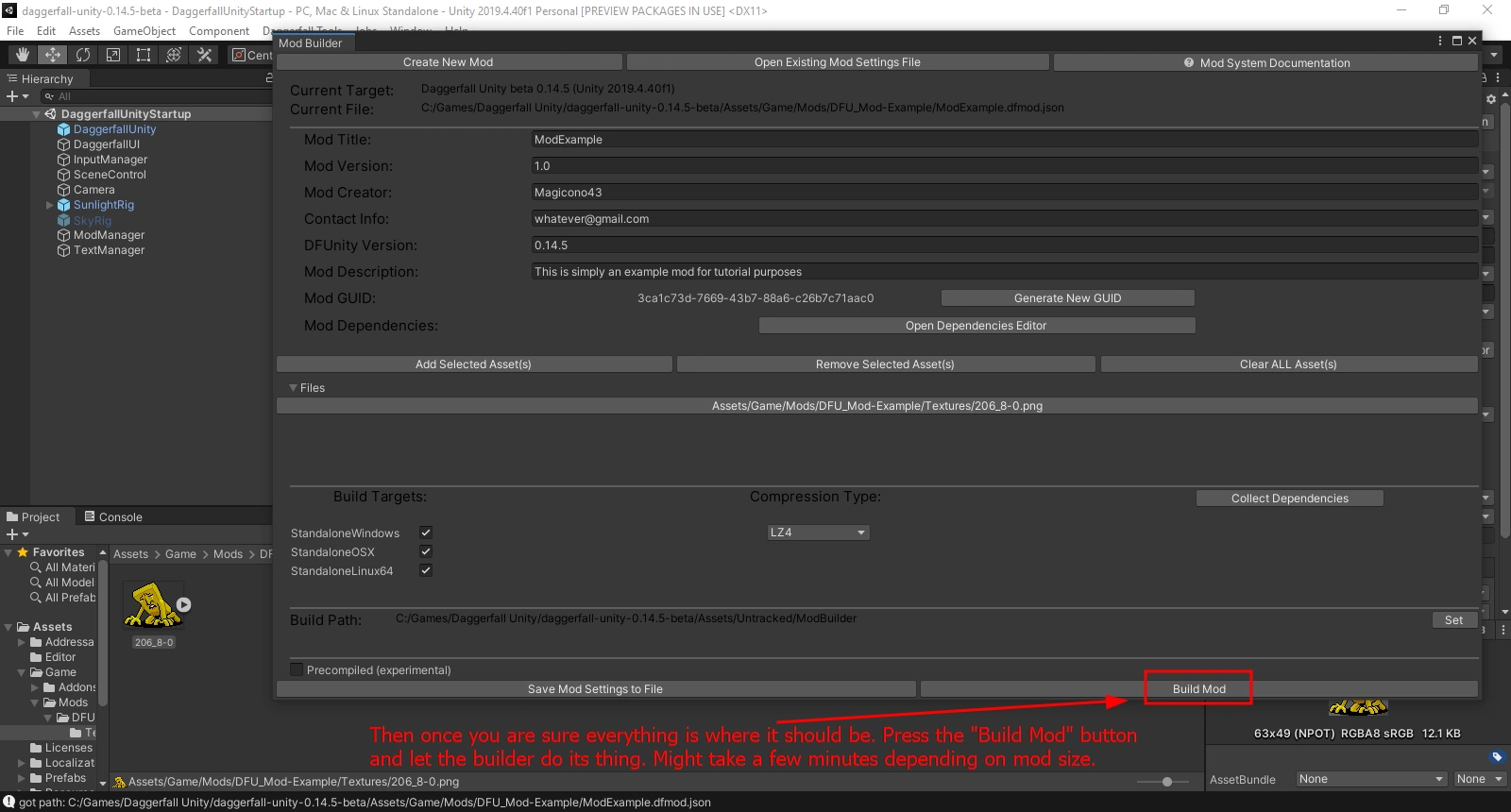1511x812 pixels.
Task: Enable the Precompiled (experimental) checkbox
Action: (297, 669)
